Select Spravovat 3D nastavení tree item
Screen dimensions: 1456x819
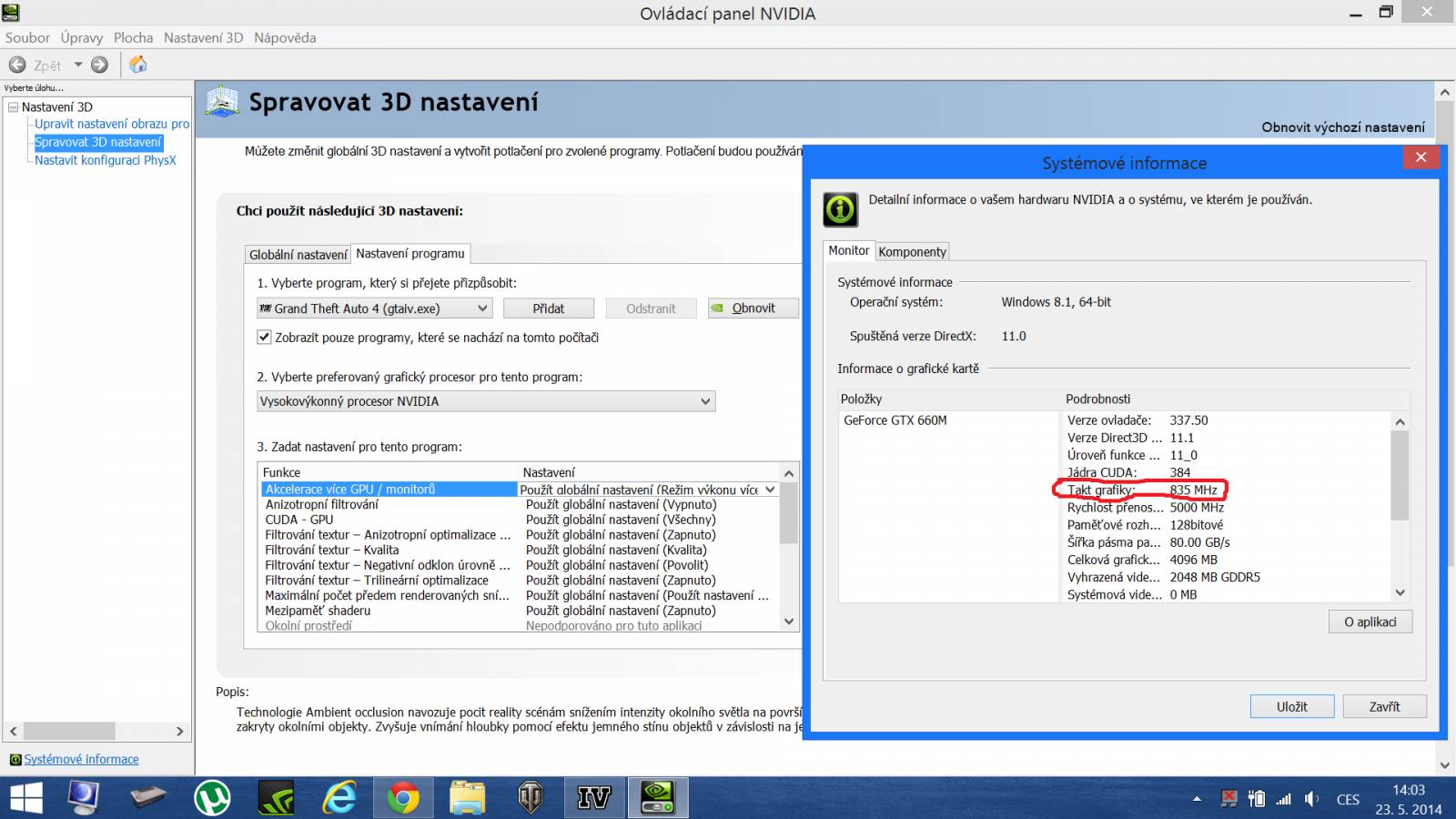coord(98,142)
